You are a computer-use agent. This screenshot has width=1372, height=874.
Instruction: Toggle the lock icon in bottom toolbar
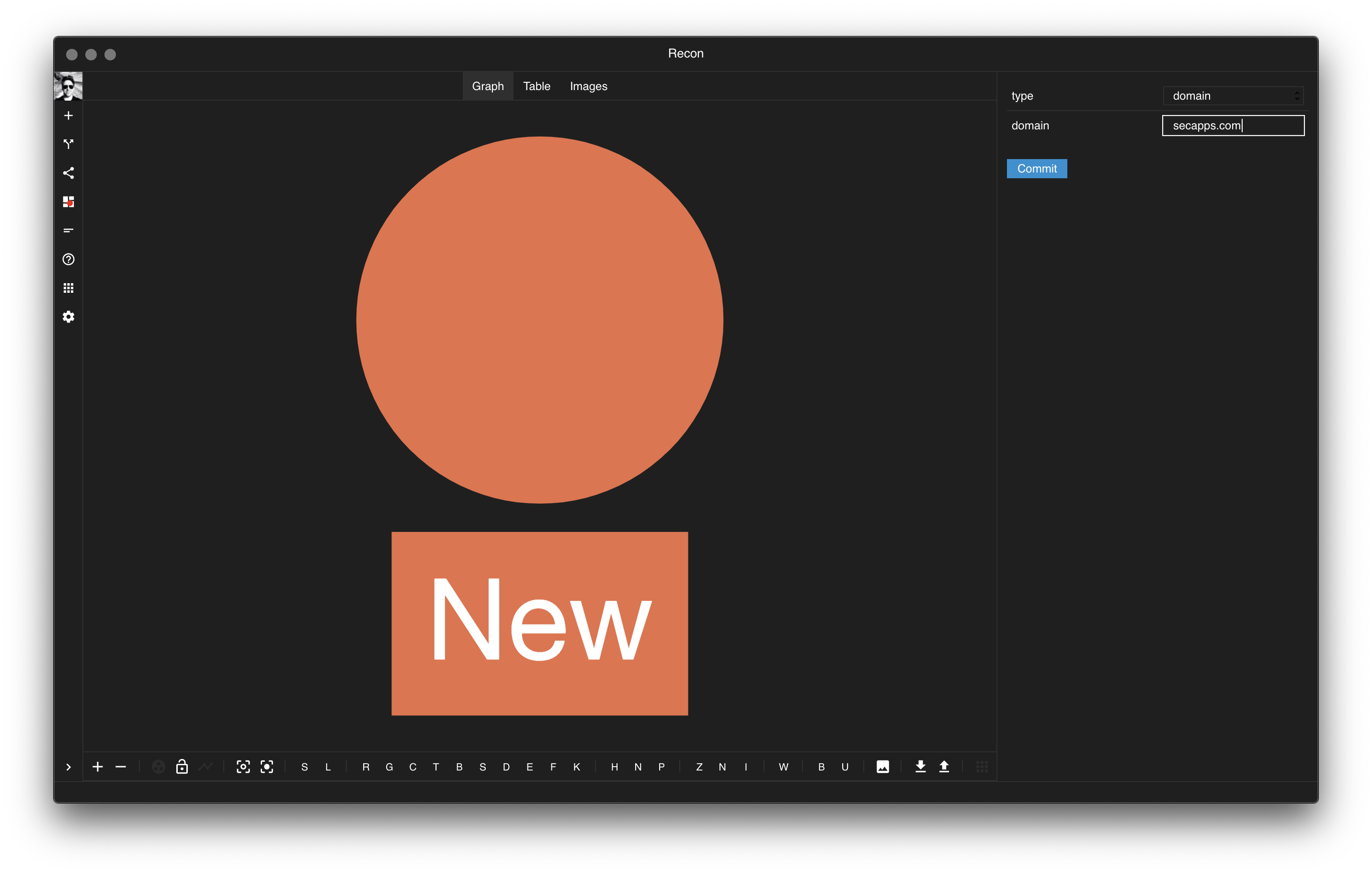pos(182,767)
